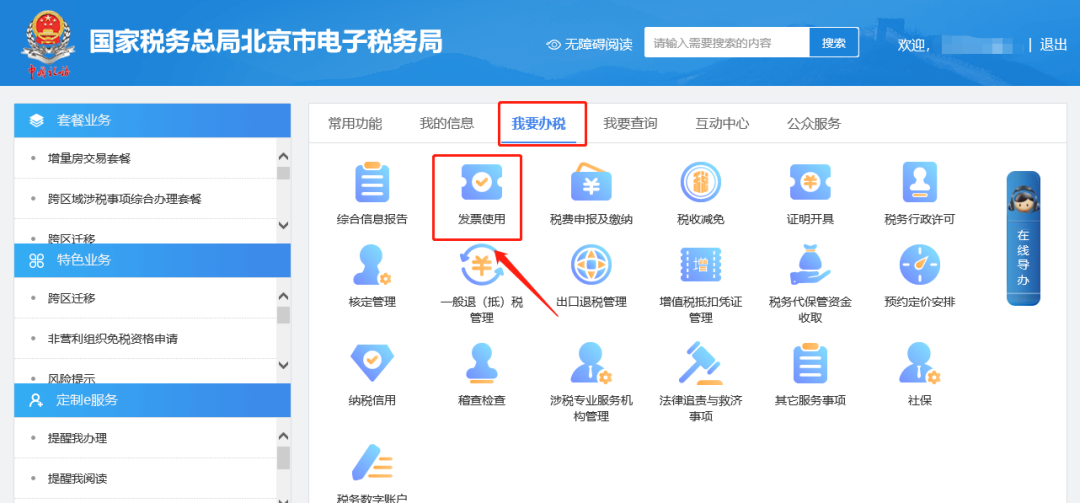Open 税务代保管资金收取 icon
This screenshot has height=503, width=1080.
[810, 265]
